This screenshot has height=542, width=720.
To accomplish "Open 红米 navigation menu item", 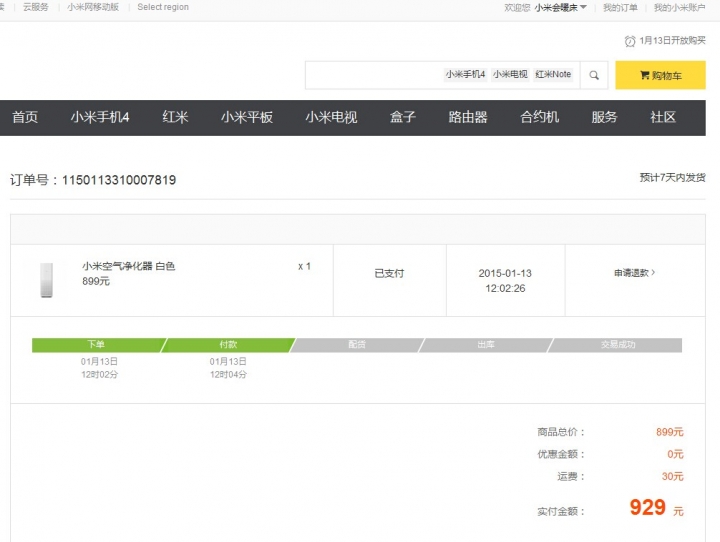I will click(175, 117).
